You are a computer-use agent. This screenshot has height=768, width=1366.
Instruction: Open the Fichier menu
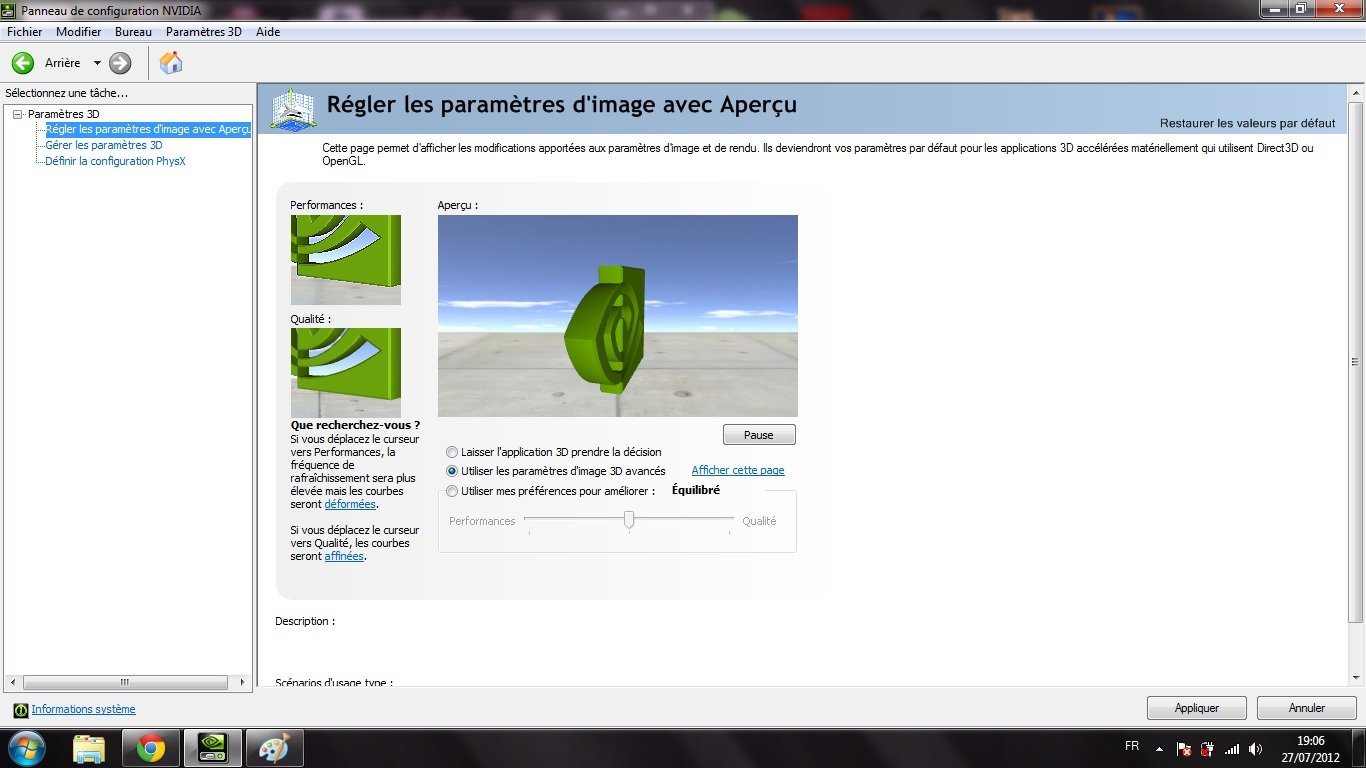coord(25,32)
